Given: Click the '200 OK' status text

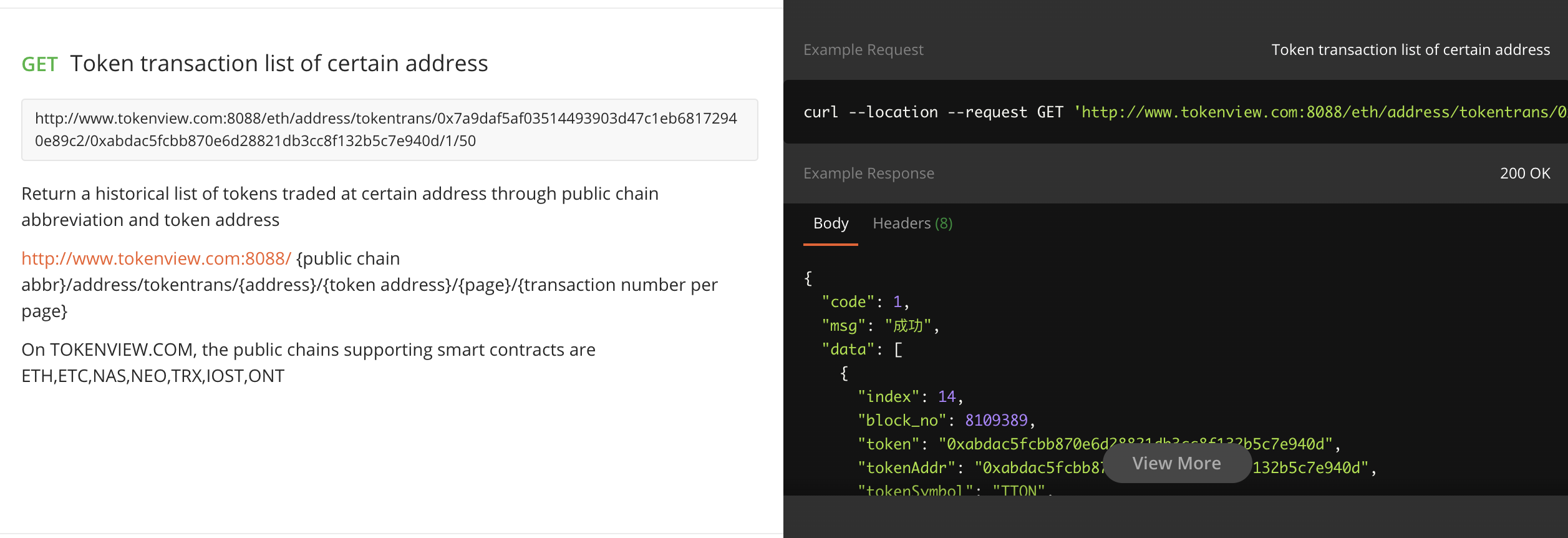Looking at the screenshot, I should click(1525, 174).
